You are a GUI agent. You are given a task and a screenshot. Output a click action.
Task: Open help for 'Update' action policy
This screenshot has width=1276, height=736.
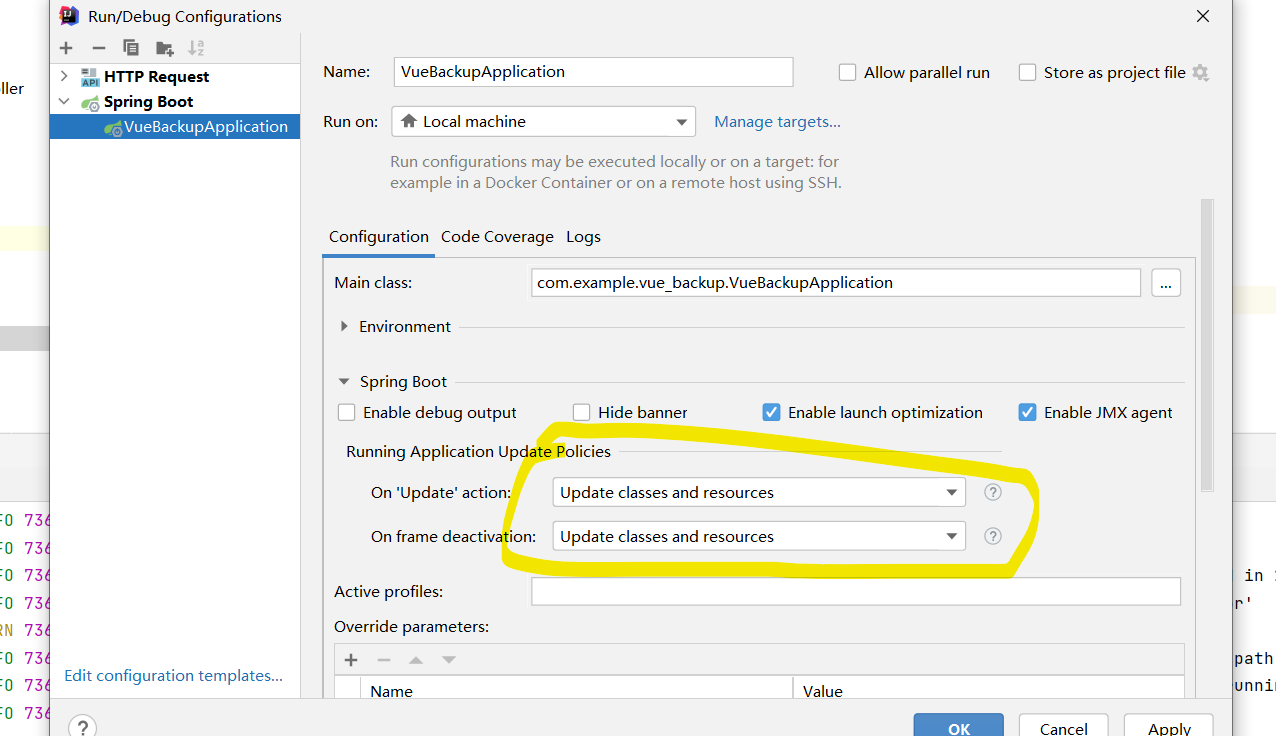tap(993, 492)
